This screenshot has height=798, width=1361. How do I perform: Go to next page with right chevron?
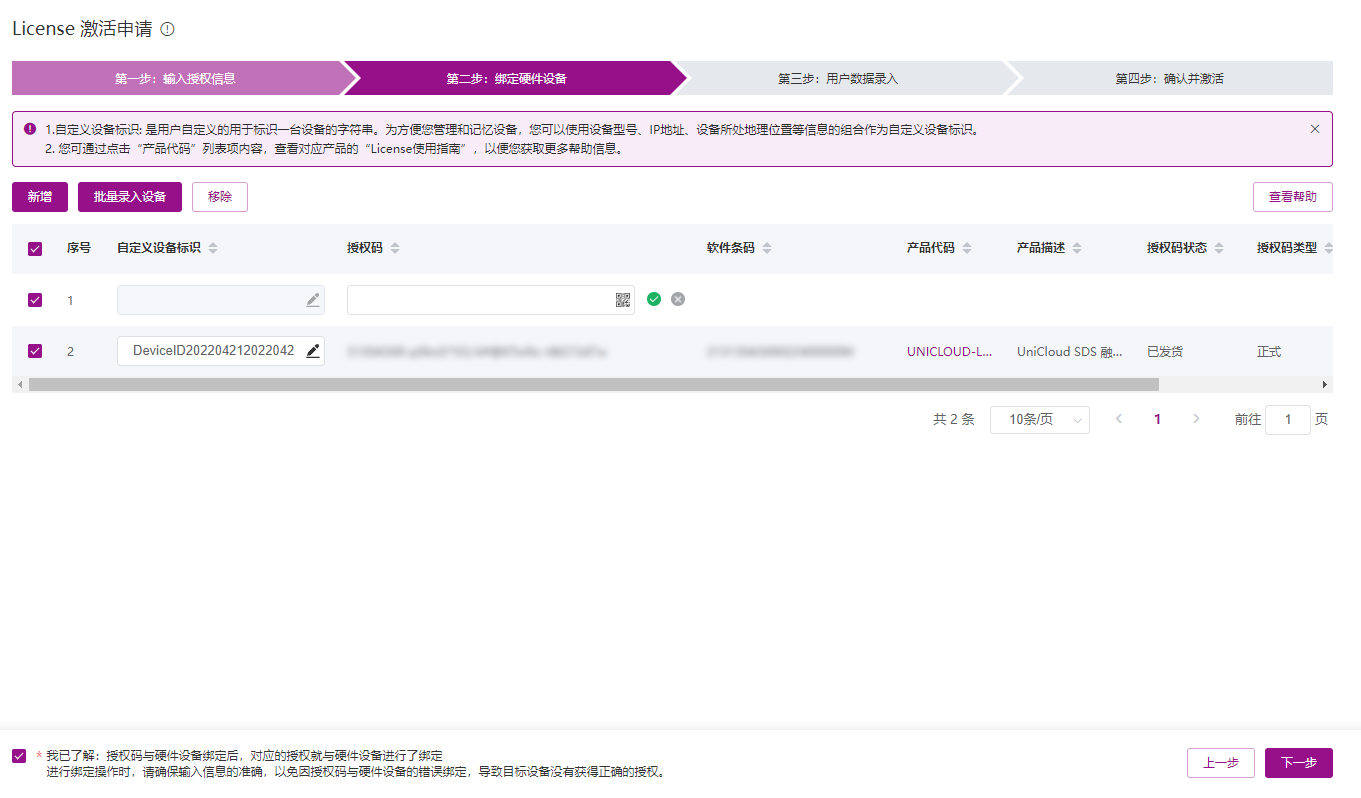click(x=1196, y=419)
